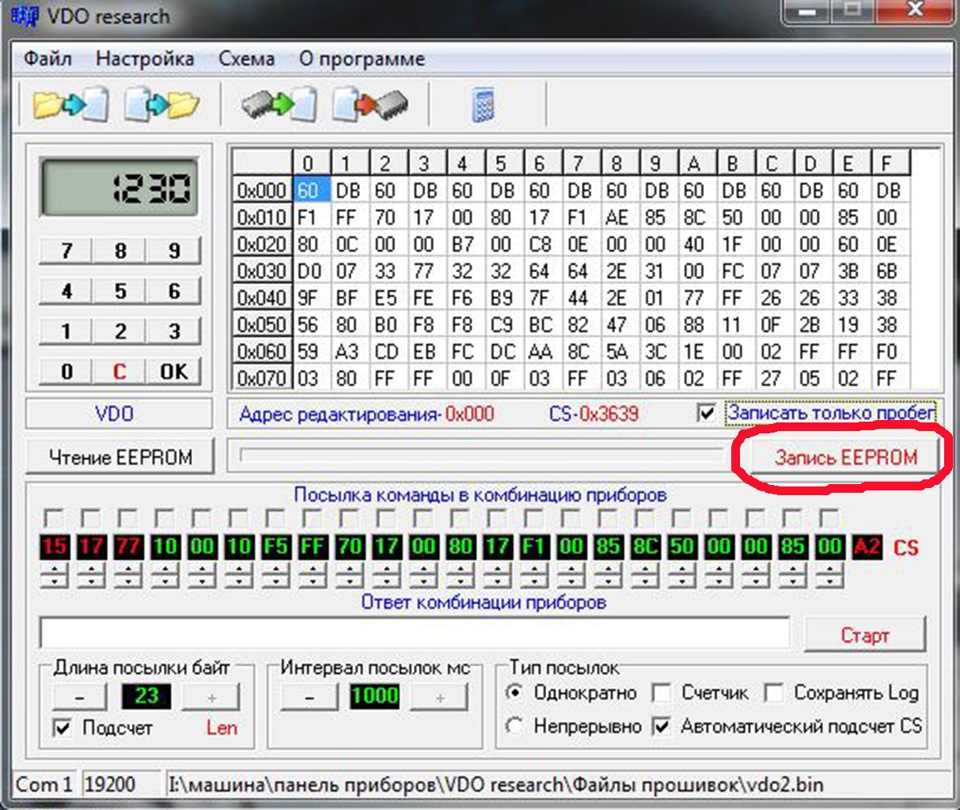Tap keypad digit 8

click(120, 251)
